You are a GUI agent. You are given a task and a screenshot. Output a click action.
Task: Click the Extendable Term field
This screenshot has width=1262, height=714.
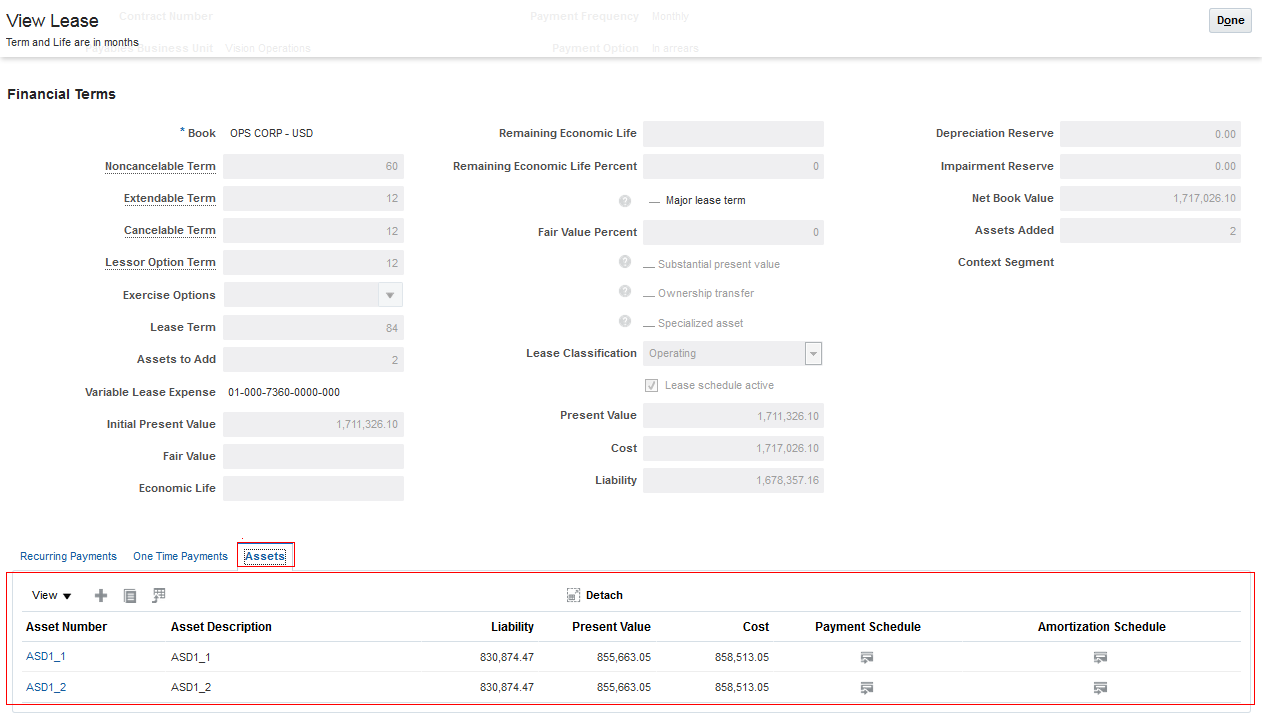tap(313, 198)
